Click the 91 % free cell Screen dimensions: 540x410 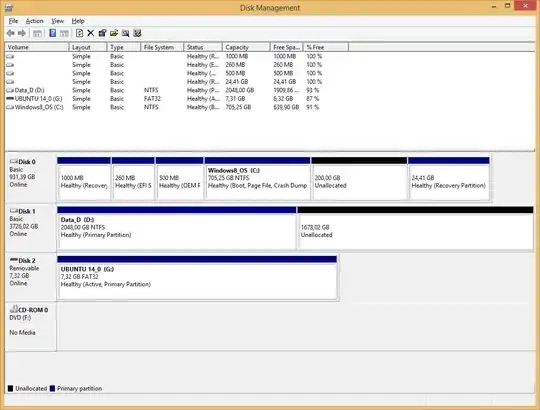tap(312, 107)
